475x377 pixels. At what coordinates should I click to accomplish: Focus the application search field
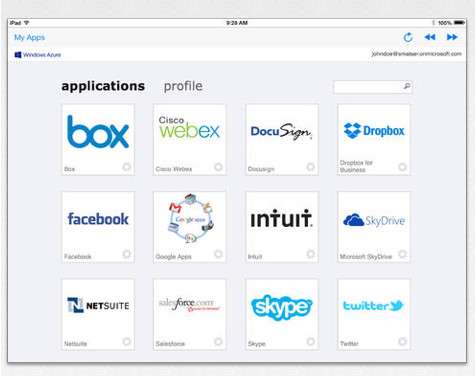(373, 87)
